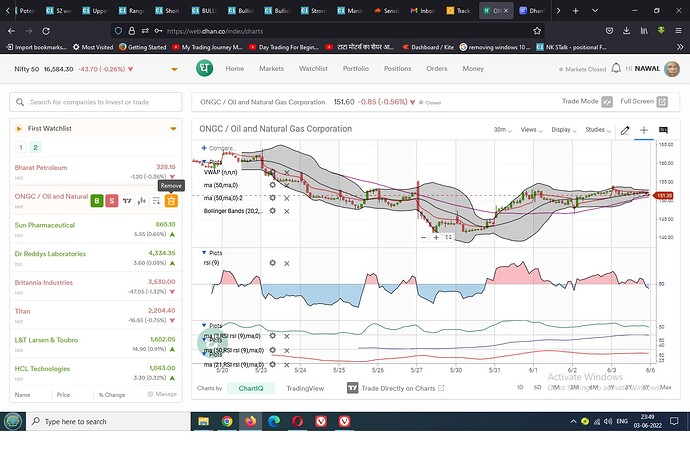
Task: Open the 30m interval dropdown
Action: (x=503, y=130)
